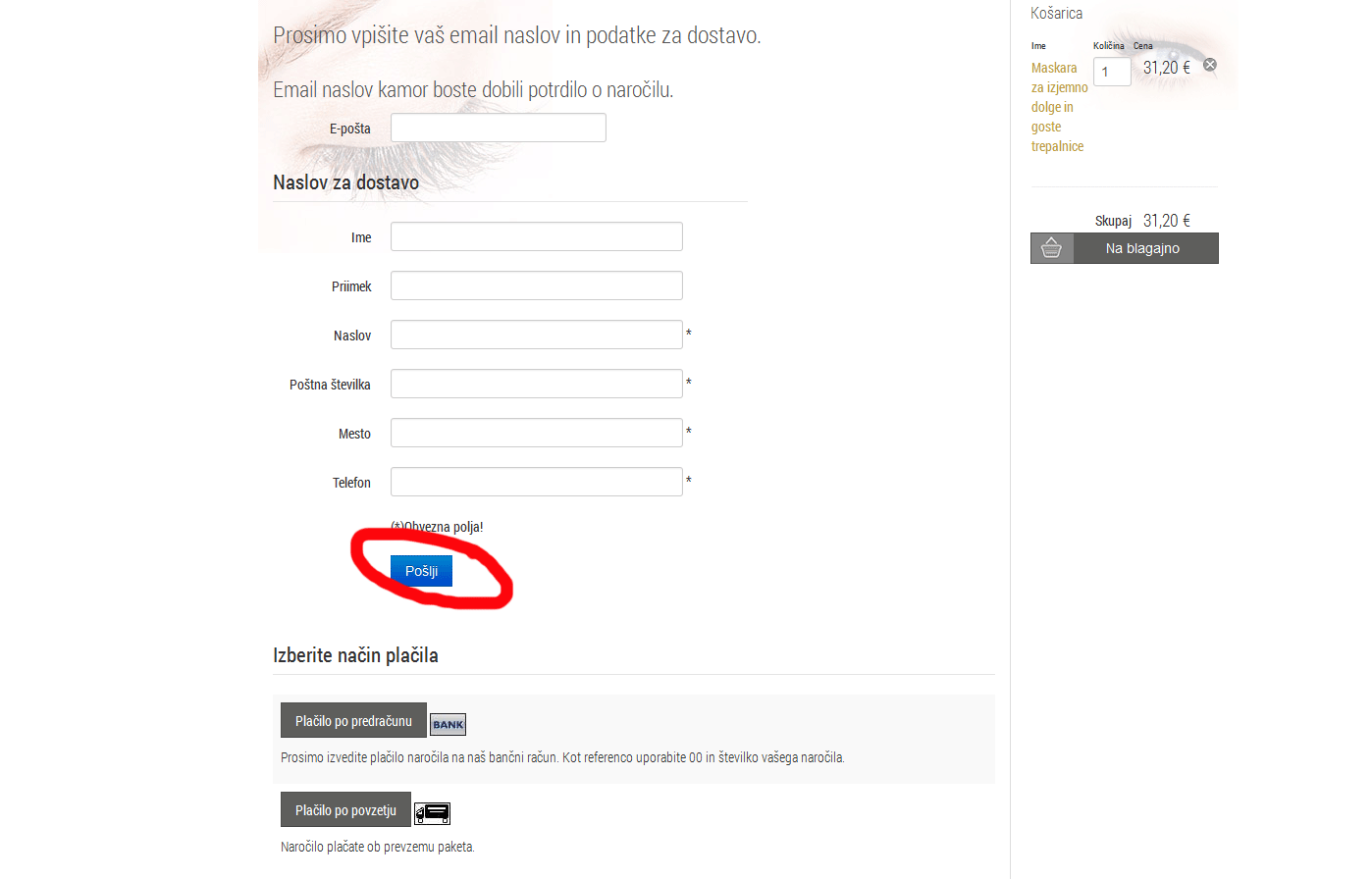Click the E-pošta label text
Screen dimensions: 1372x879
(x=350, y=129)
